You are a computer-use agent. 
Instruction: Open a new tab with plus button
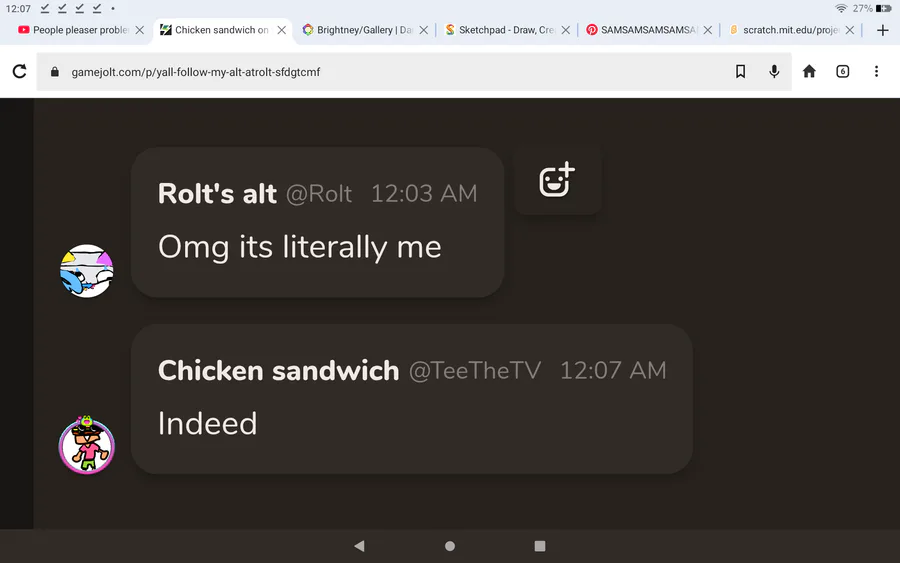point(883,30)
